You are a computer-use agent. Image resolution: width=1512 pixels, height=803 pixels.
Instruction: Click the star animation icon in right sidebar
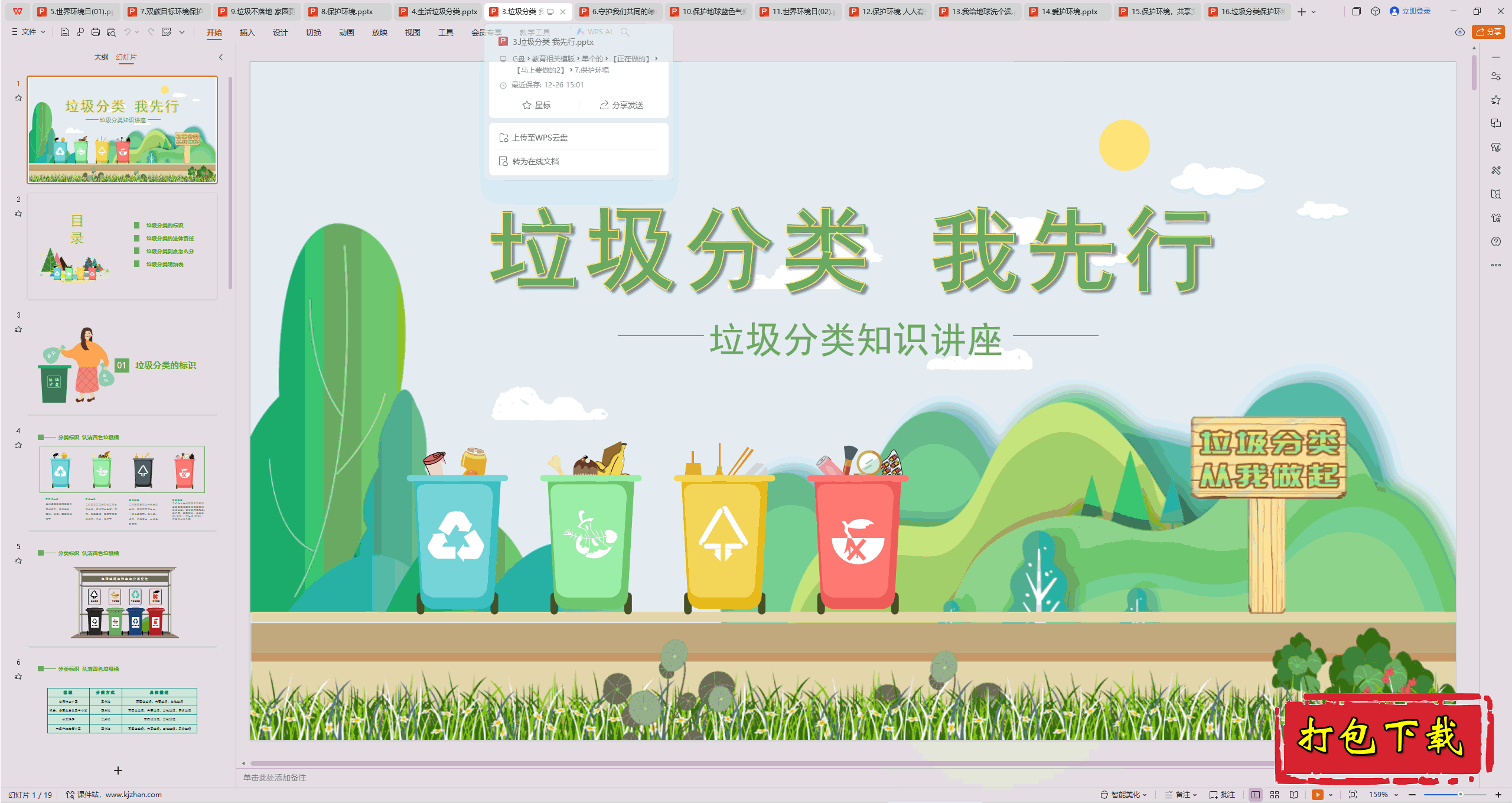1496,100
